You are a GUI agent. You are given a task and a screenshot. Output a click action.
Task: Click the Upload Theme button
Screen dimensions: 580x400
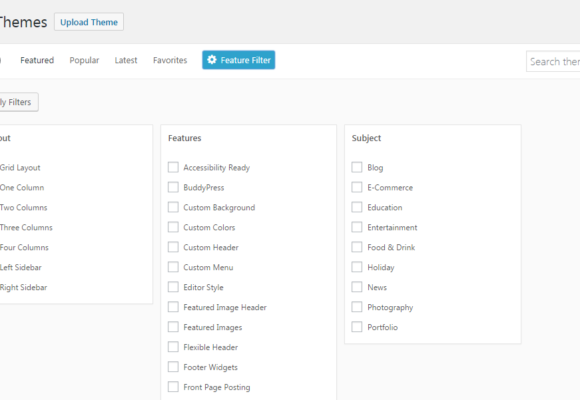pos(89,22)
